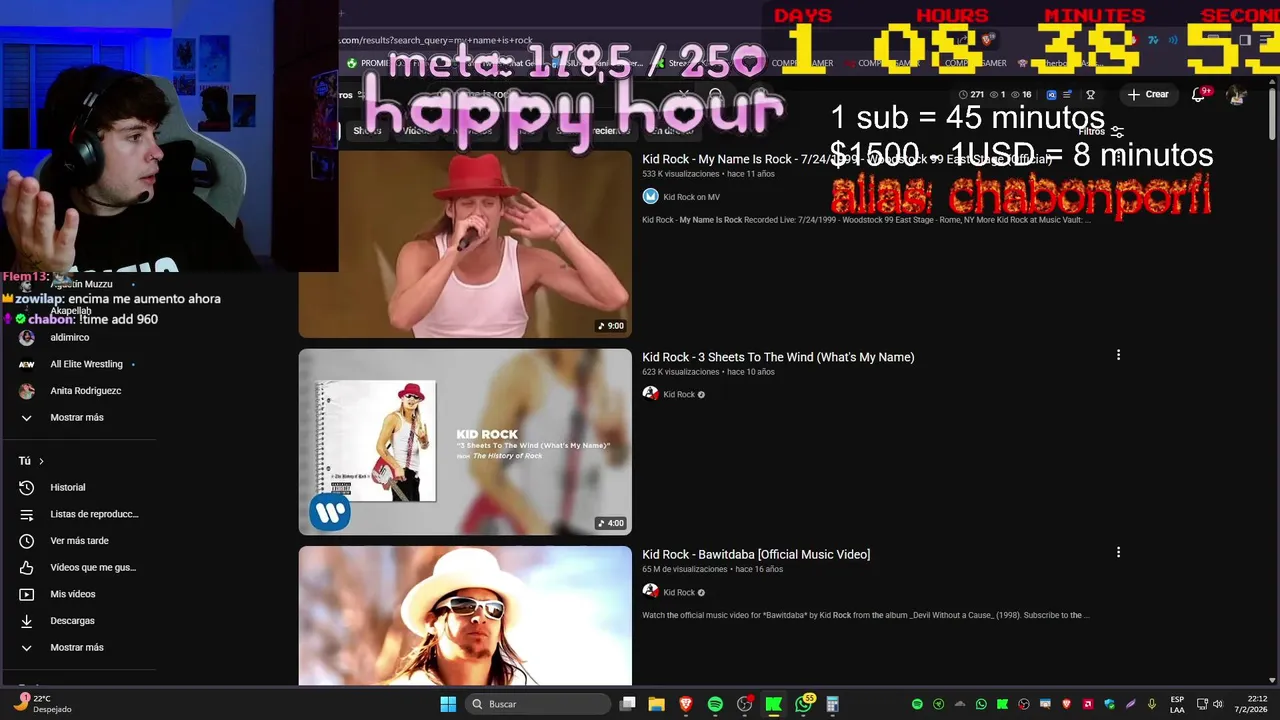The image size is (1280, 720).
Task: Open Descargas in sidebar
Action: click(72, 621)
